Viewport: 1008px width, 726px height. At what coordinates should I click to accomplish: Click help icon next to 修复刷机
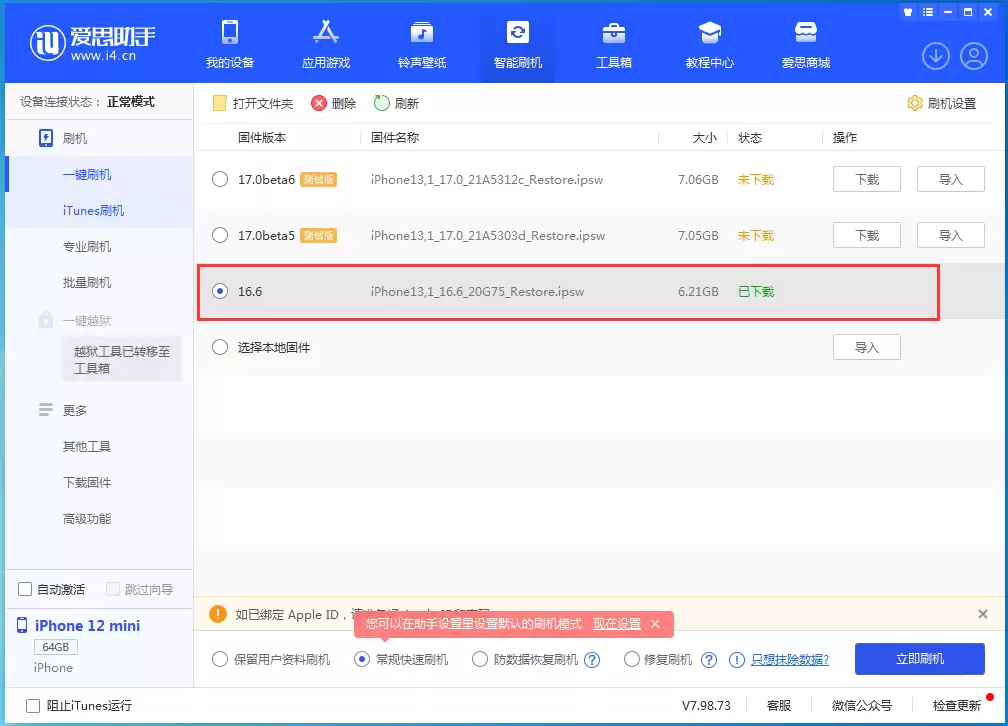tap(708, 660)
